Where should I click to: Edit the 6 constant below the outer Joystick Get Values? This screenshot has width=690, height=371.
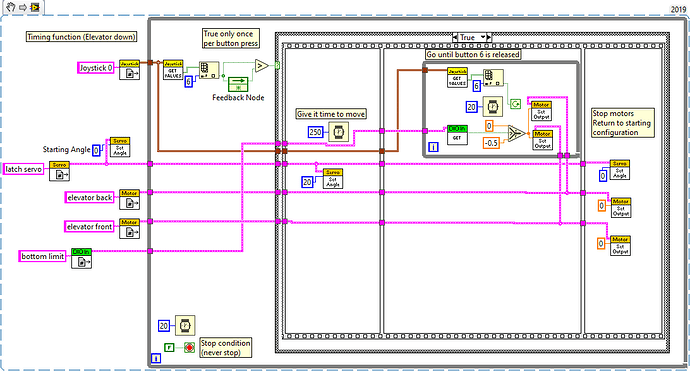(188, 81)
